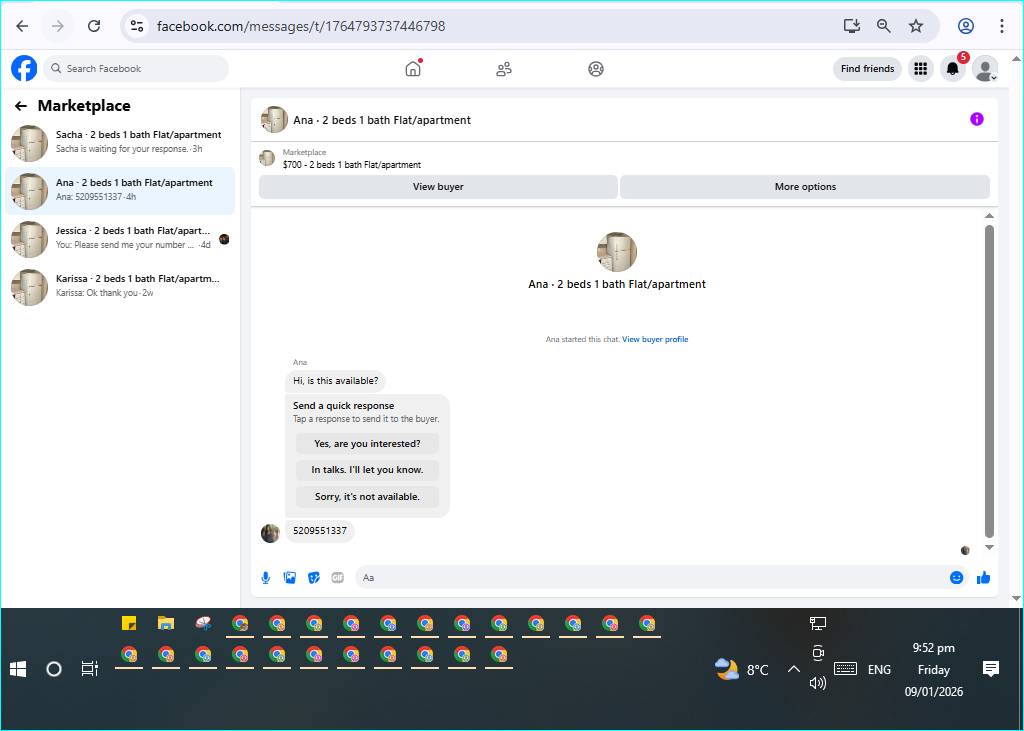1024x731 pixels.
Task: Click the View buyer button
Action: pos(438,187)
